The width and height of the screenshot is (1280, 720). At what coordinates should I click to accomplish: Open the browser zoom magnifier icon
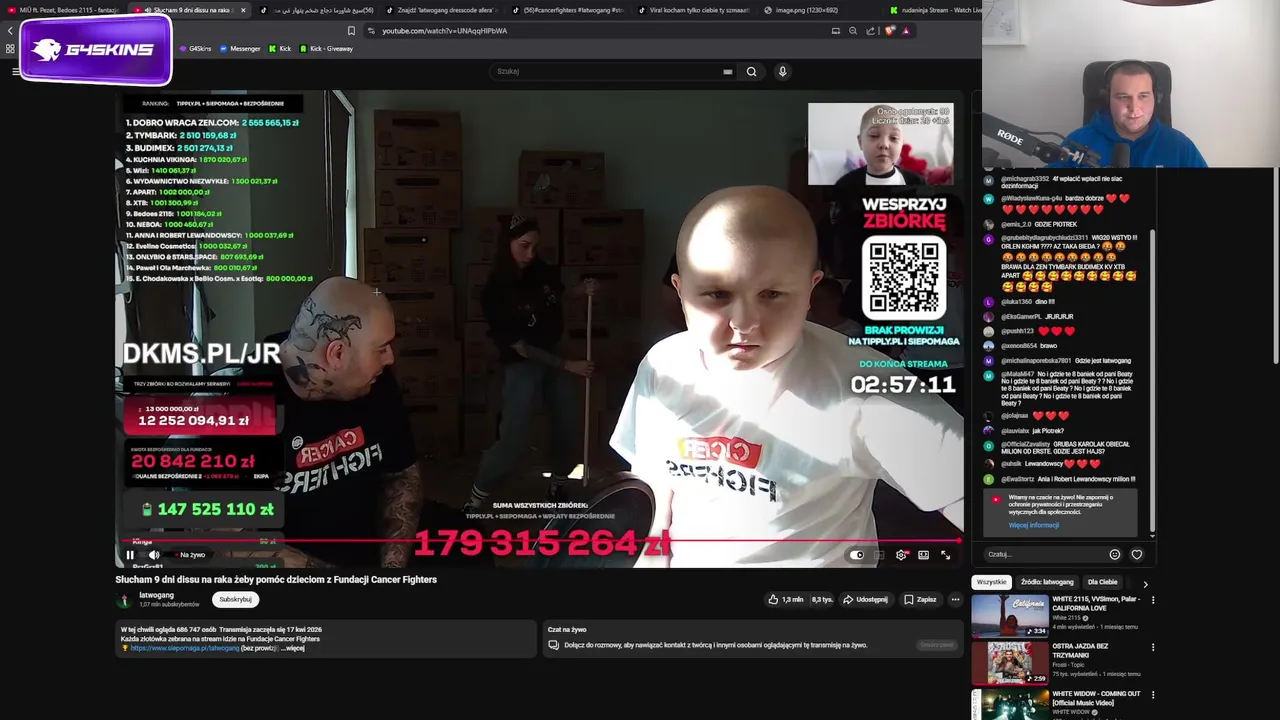click(853, 31)
